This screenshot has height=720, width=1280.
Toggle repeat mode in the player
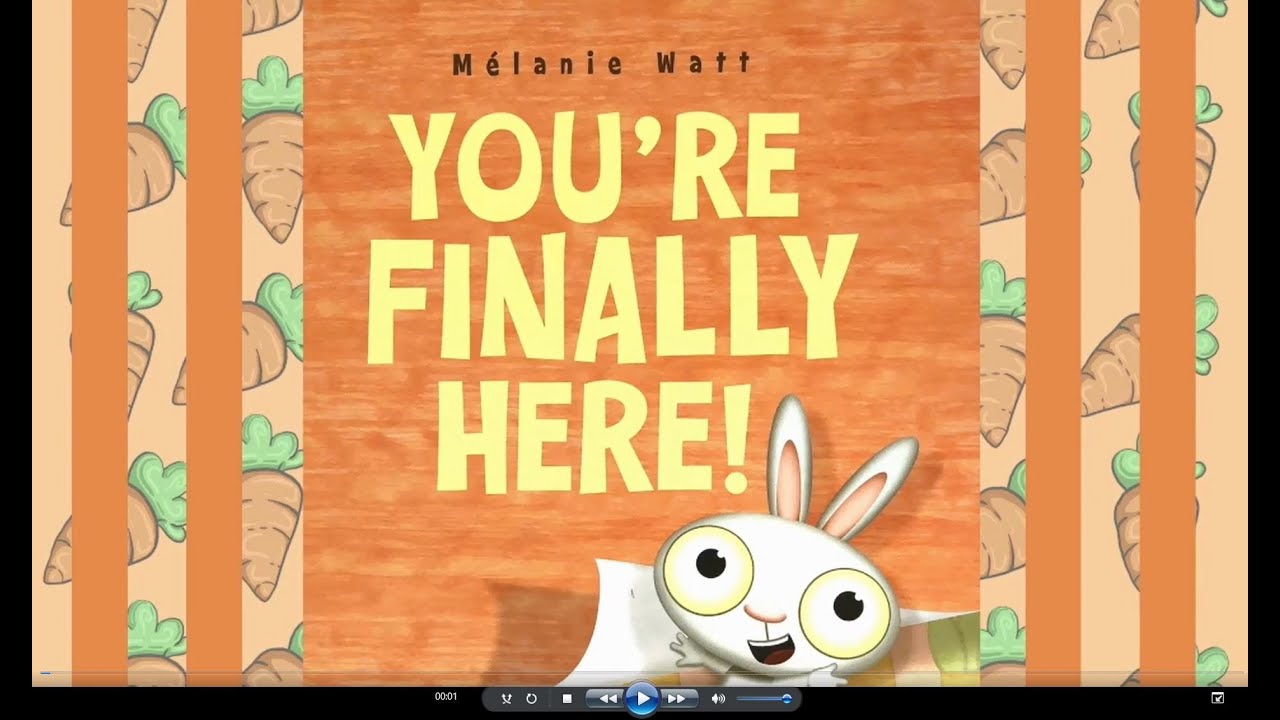pyautogui.click(x=532, y=698)
